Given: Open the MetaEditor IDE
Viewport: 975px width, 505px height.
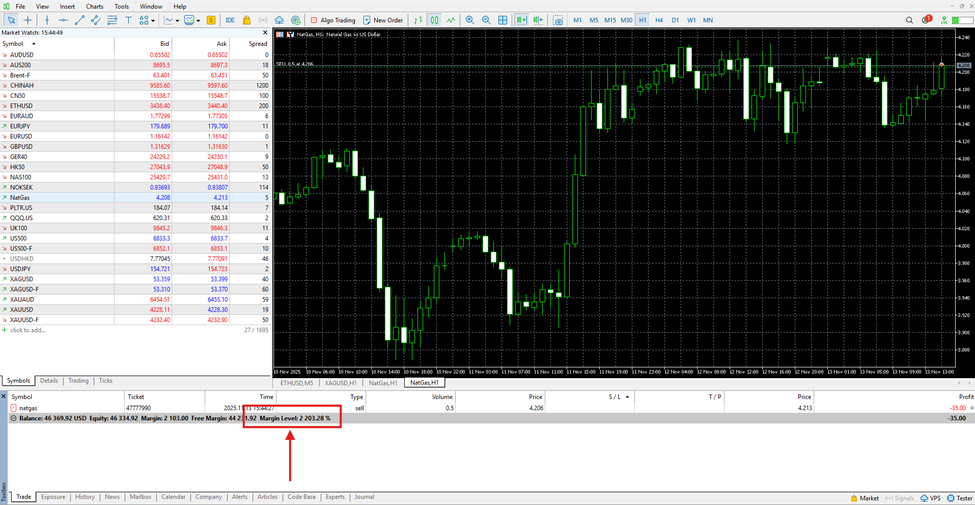Looking at the screenshot, I should tap(230, 20).
